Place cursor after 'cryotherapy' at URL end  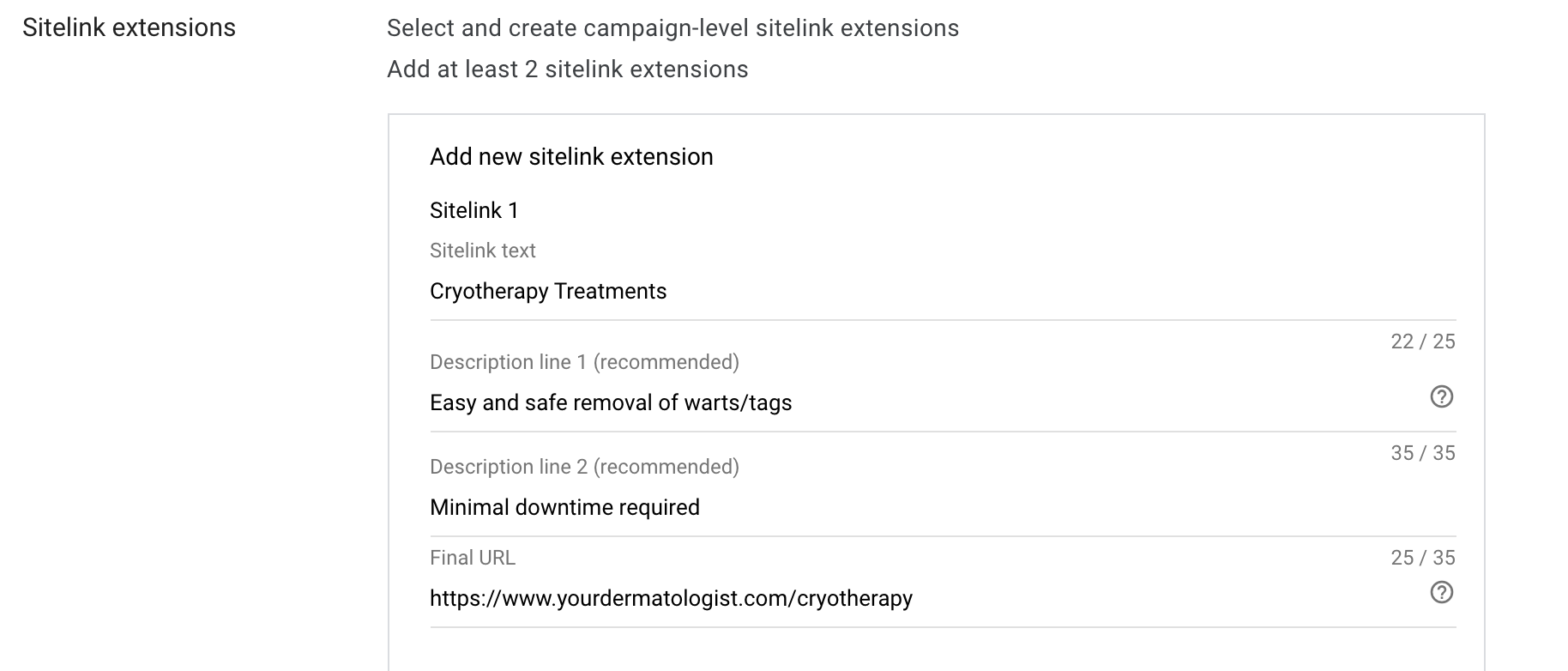click(913, 598)
